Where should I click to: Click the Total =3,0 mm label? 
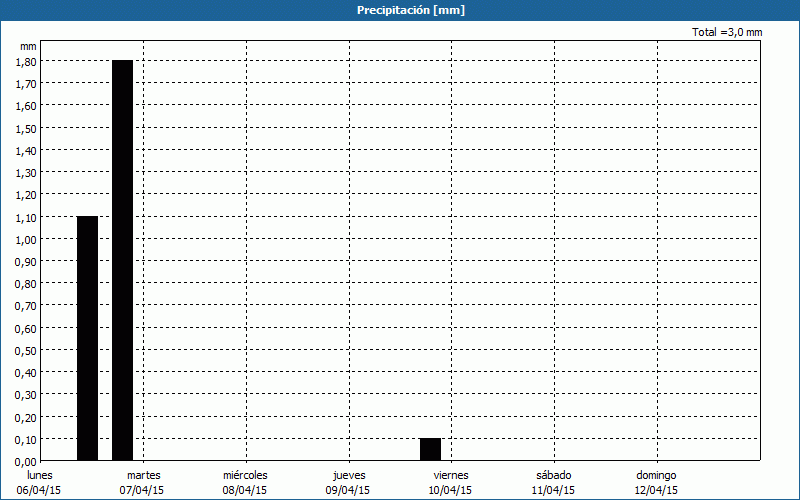pos(727,33)
